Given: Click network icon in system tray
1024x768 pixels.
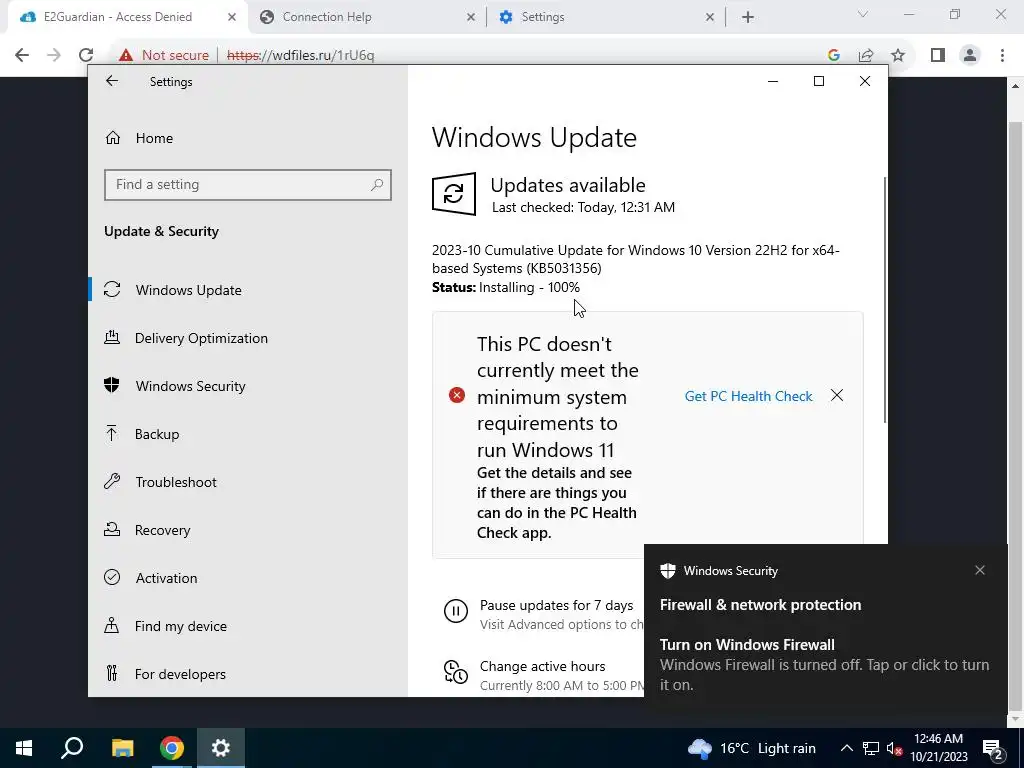Looking at the screenshot, I should [x=871, y=748].
